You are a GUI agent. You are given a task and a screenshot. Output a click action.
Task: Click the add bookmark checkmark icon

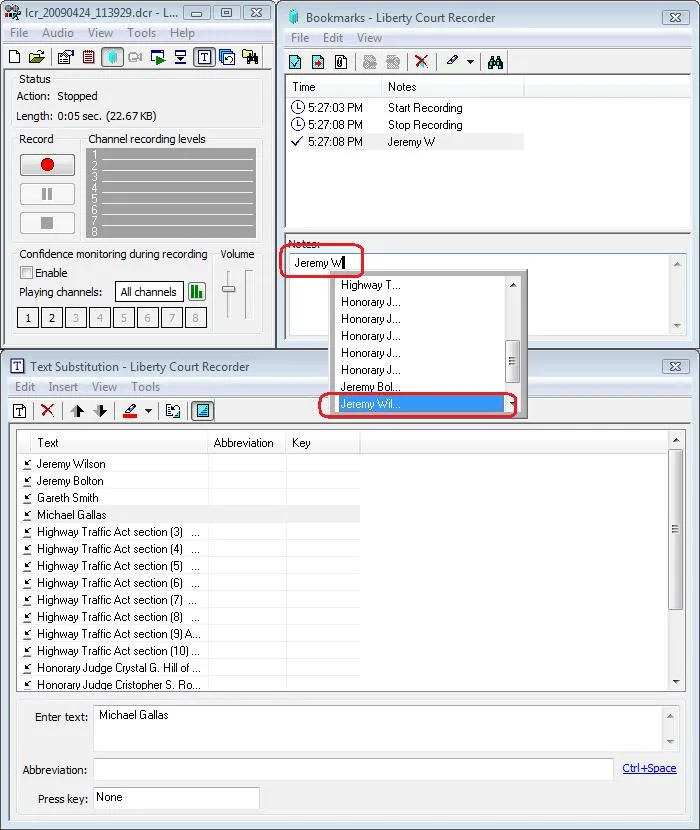coord(295,62)
